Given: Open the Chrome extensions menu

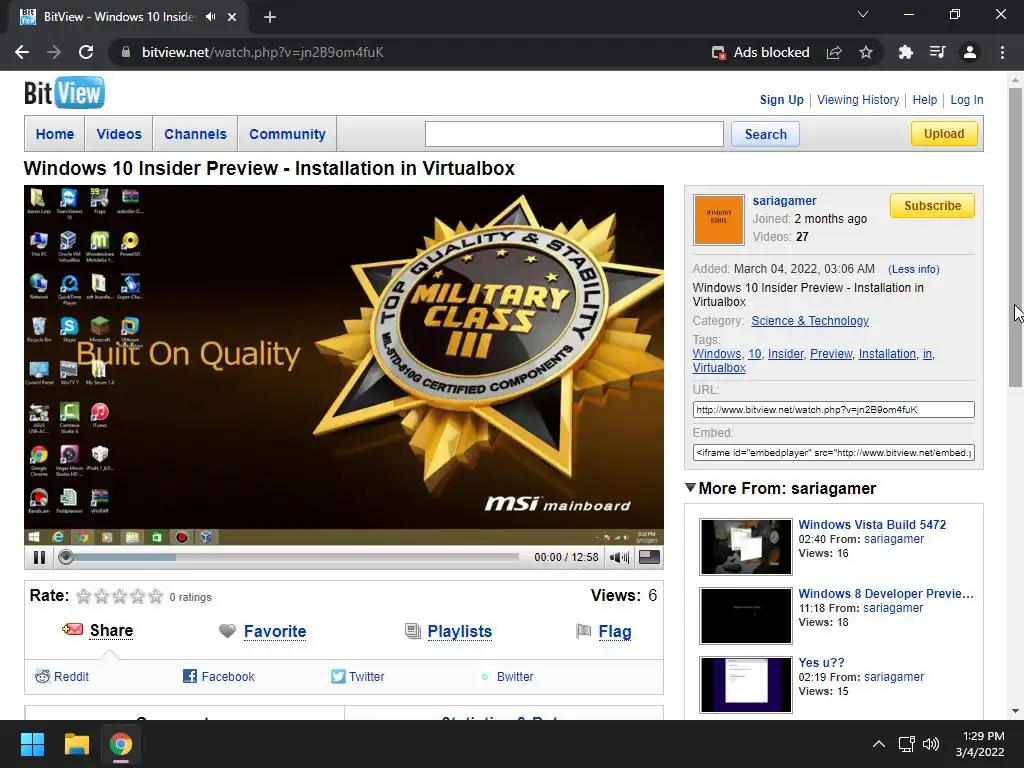Looking at the screenshot, I should pyautogui.click(x=905, y=52).
